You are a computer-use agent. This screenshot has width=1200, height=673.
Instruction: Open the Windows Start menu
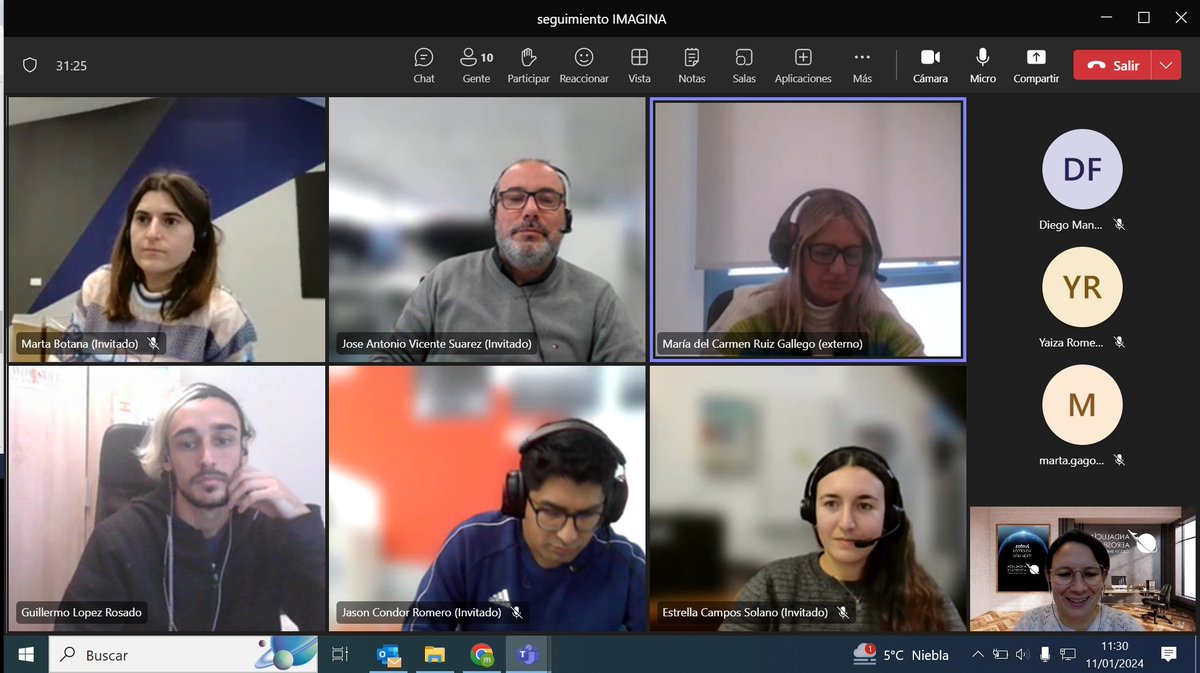point(24,655)
